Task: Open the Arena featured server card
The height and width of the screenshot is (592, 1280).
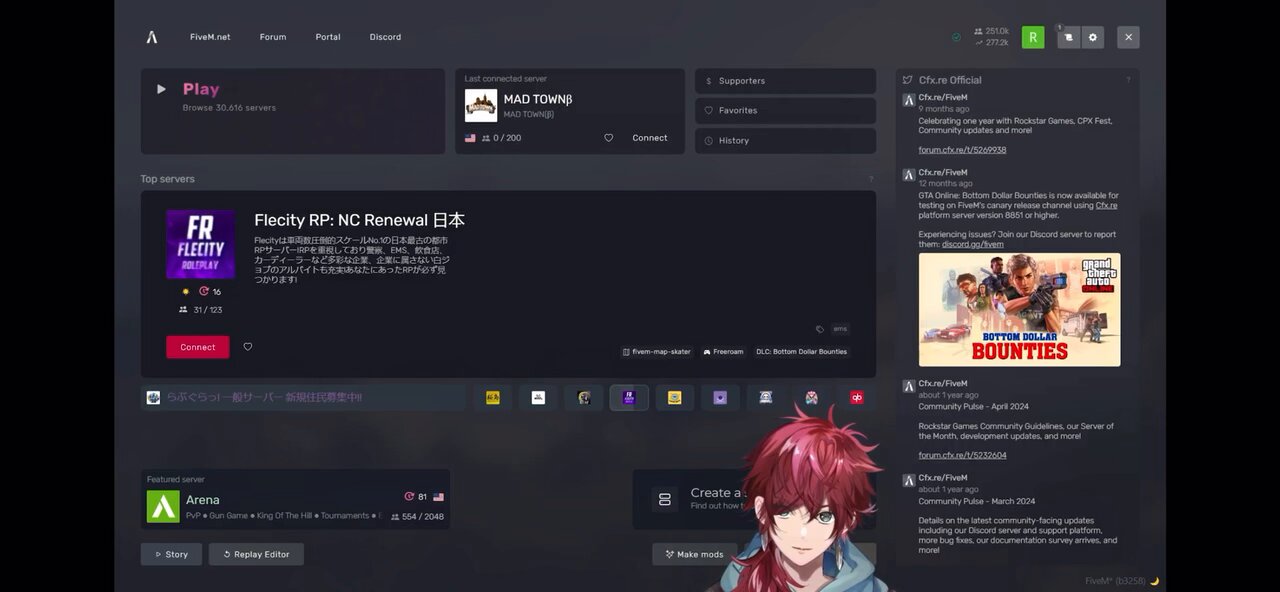Action: click(295, 499)
